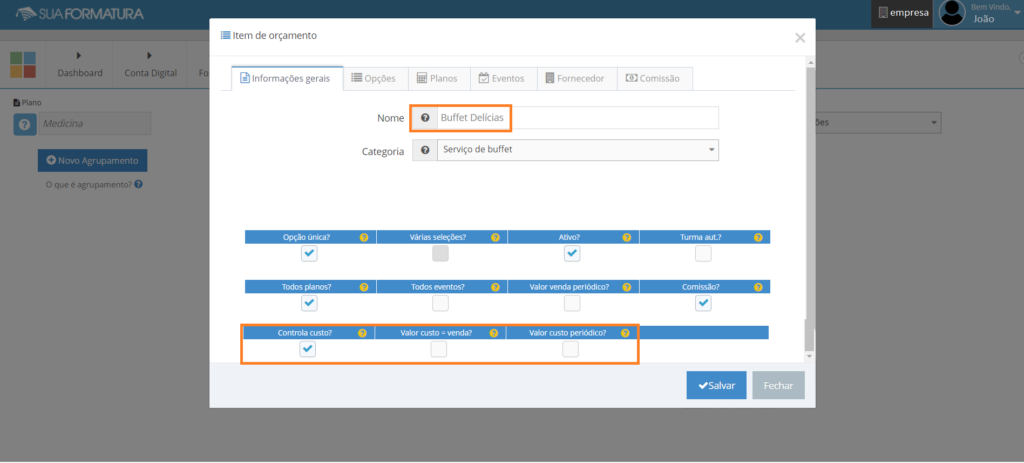Uncheck the Opção única checkbox
The height and width of the screenshot is (463, 1024).
pos(310,253)
